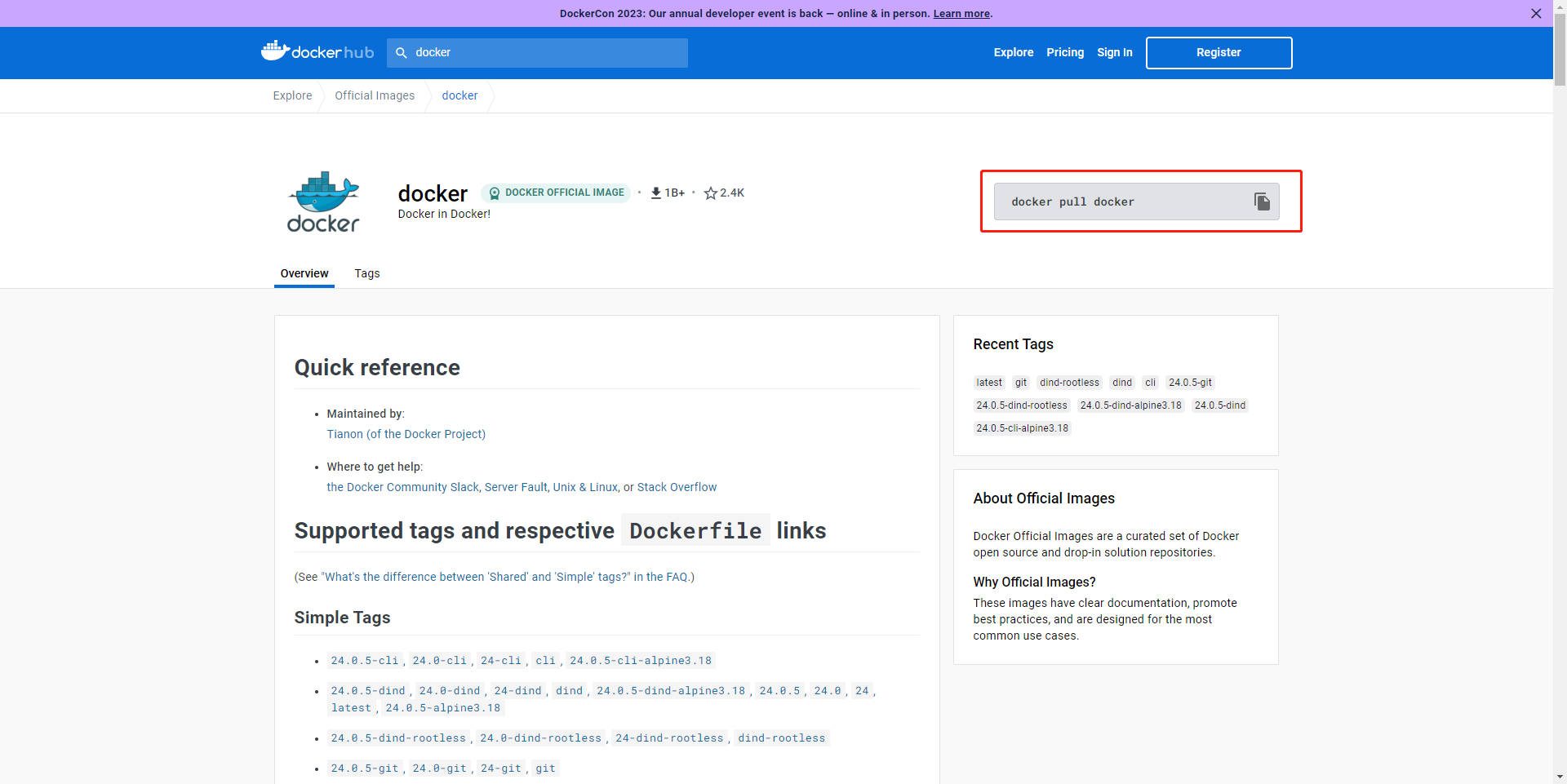Go to Official Images breadcrumb

[x=375, y=95]
